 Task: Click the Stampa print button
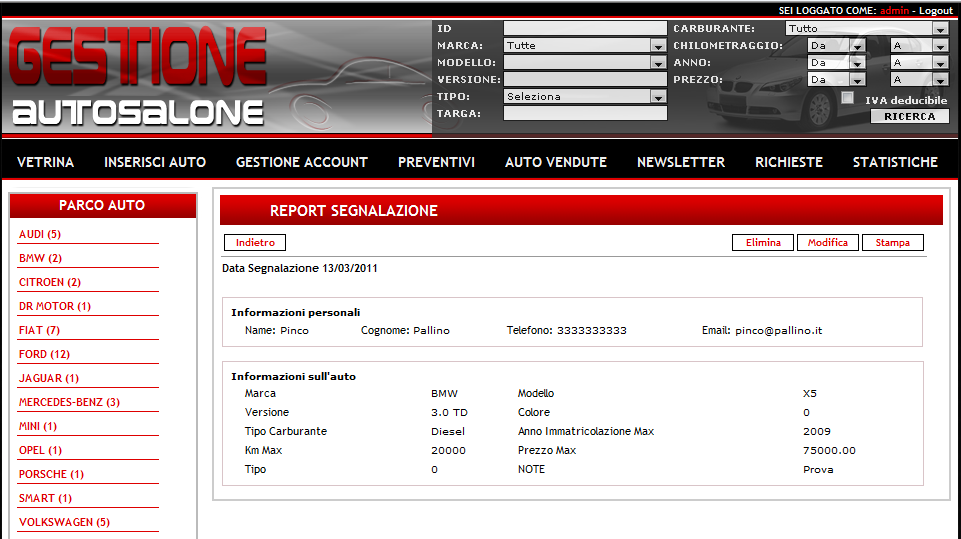coord(893,243)
